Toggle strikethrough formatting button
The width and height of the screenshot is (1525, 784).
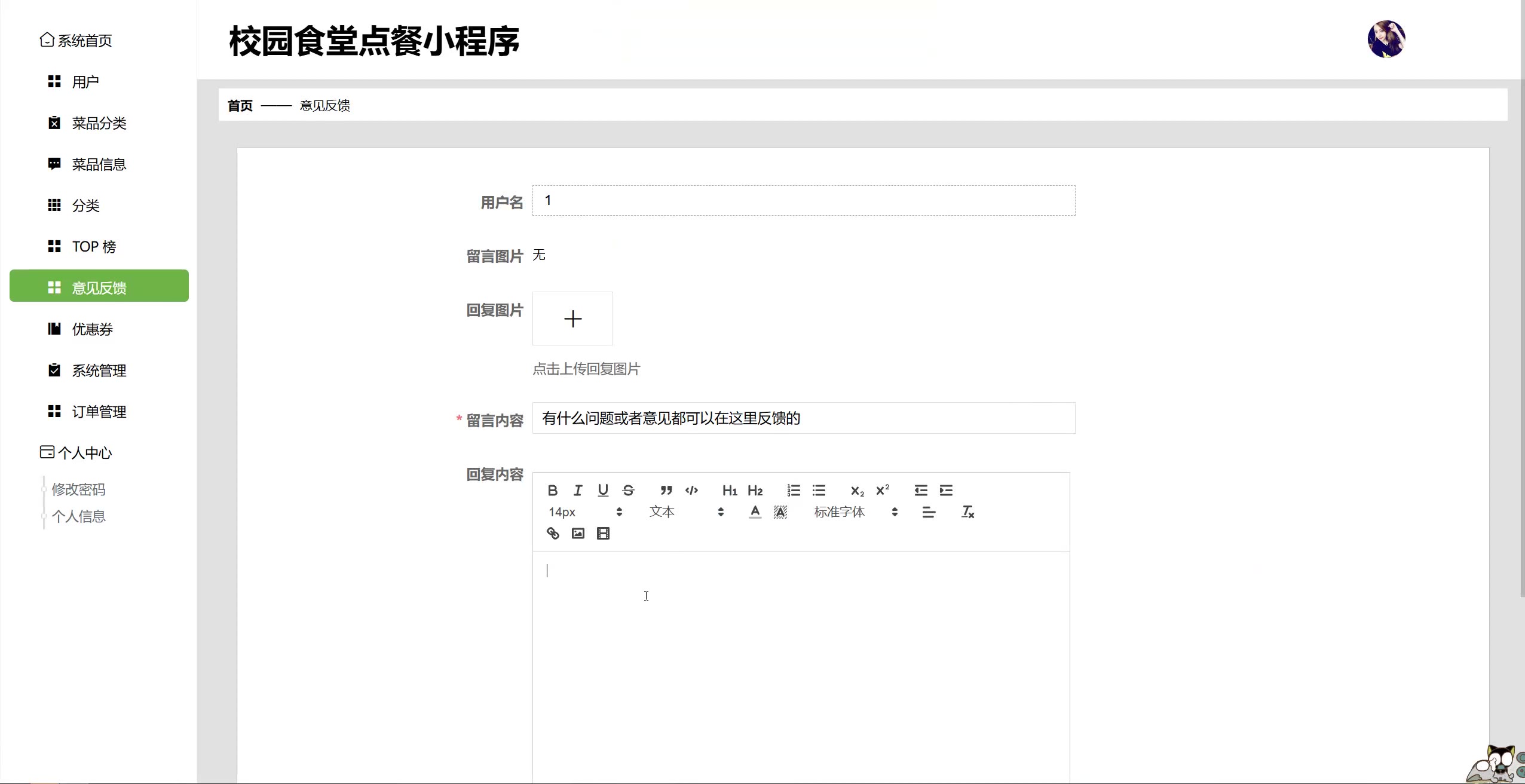pyautogui.click(x=628, y=491)
